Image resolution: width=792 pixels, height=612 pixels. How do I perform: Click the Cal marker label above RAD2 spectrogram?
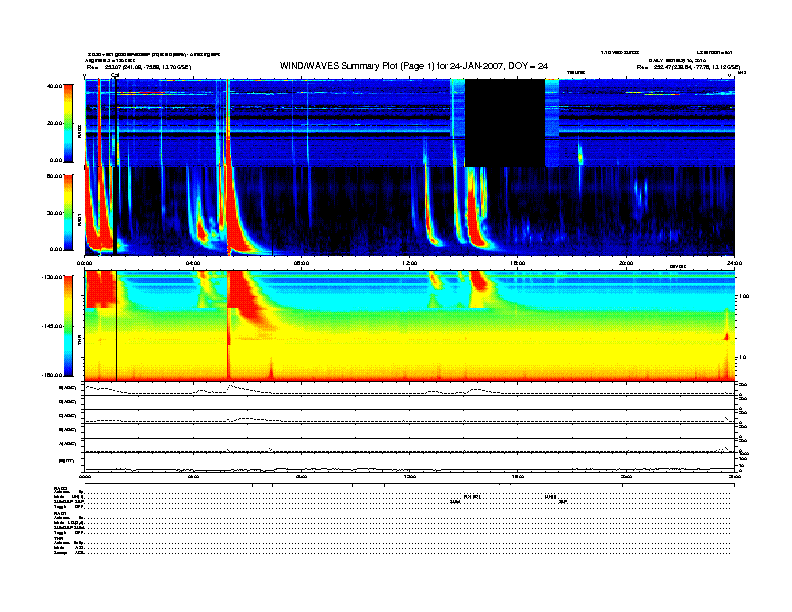115,75
